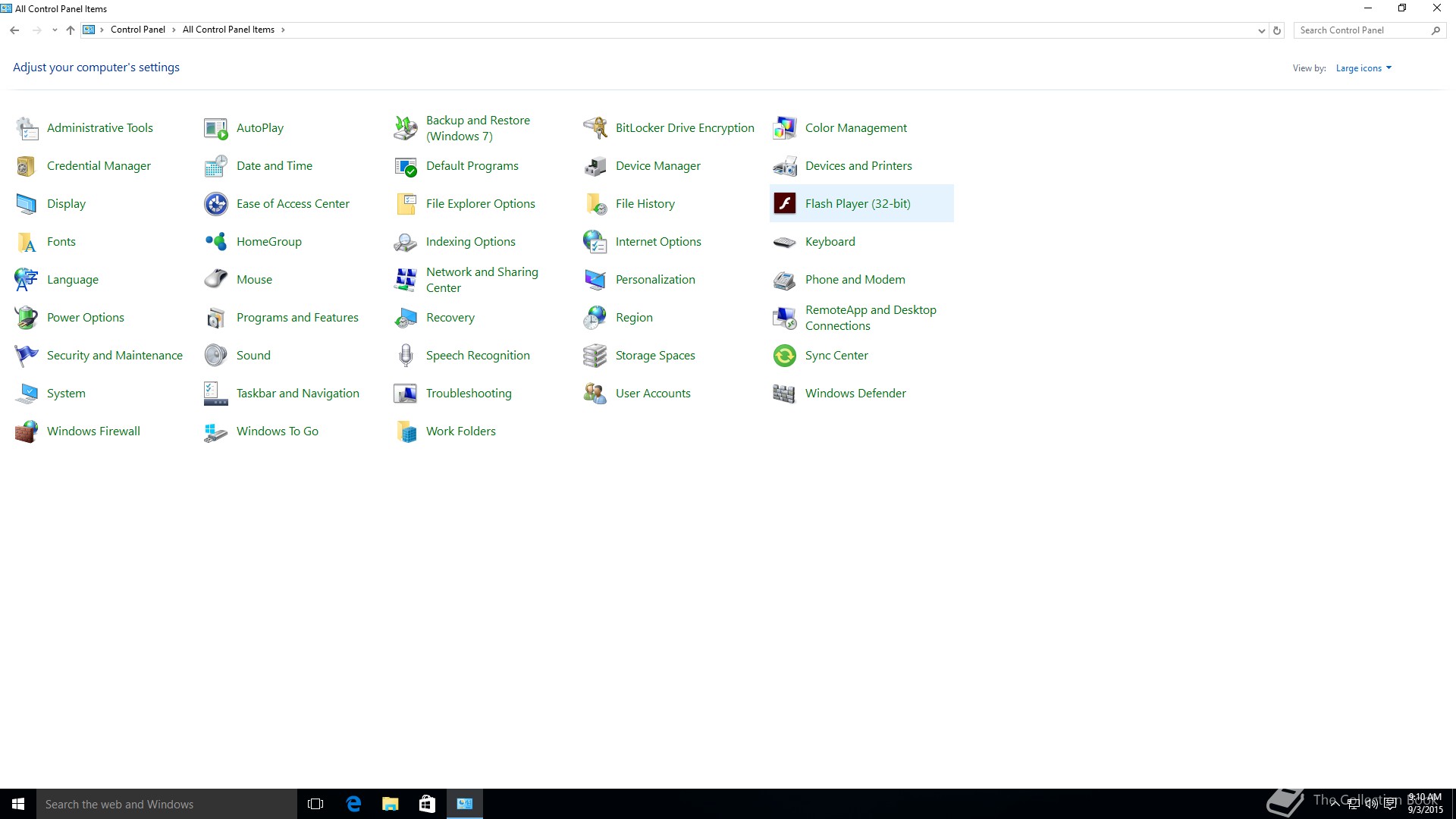Viewport: 1456px width, 819px height.
Task: Open the Indexing Options icon
Action: click(406, 242)
